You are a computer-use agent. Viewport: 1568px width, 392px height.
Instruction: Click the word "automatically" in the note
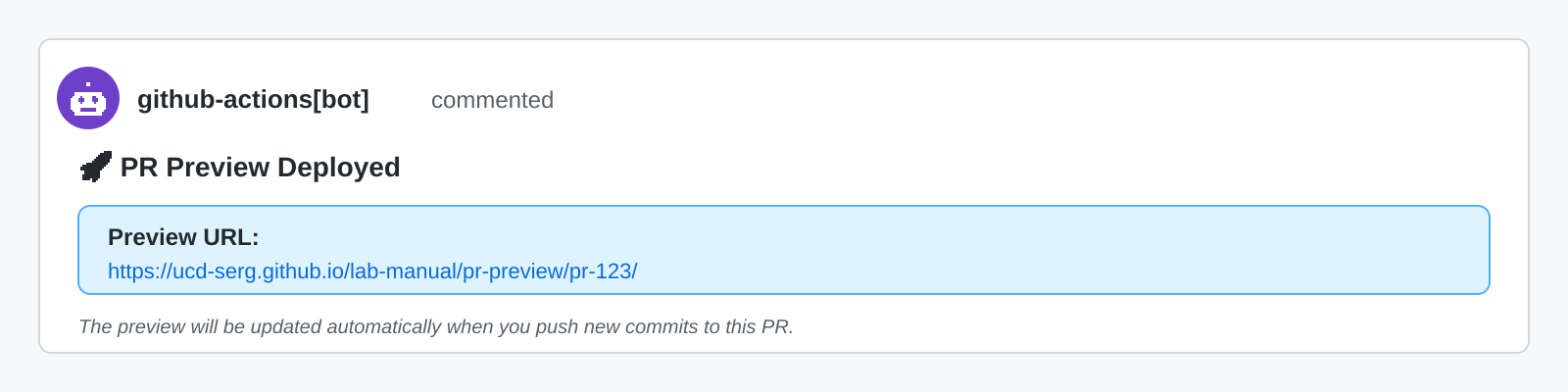[x=383, y=326]
